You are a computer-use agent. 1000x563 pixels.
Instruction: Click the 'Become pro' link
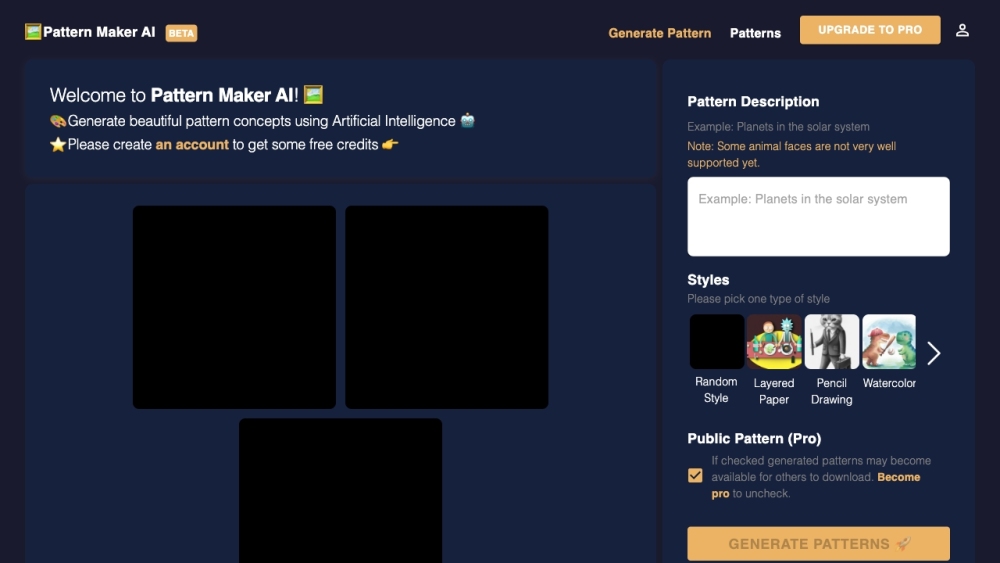pyautogui.click(x=898, y=477)
